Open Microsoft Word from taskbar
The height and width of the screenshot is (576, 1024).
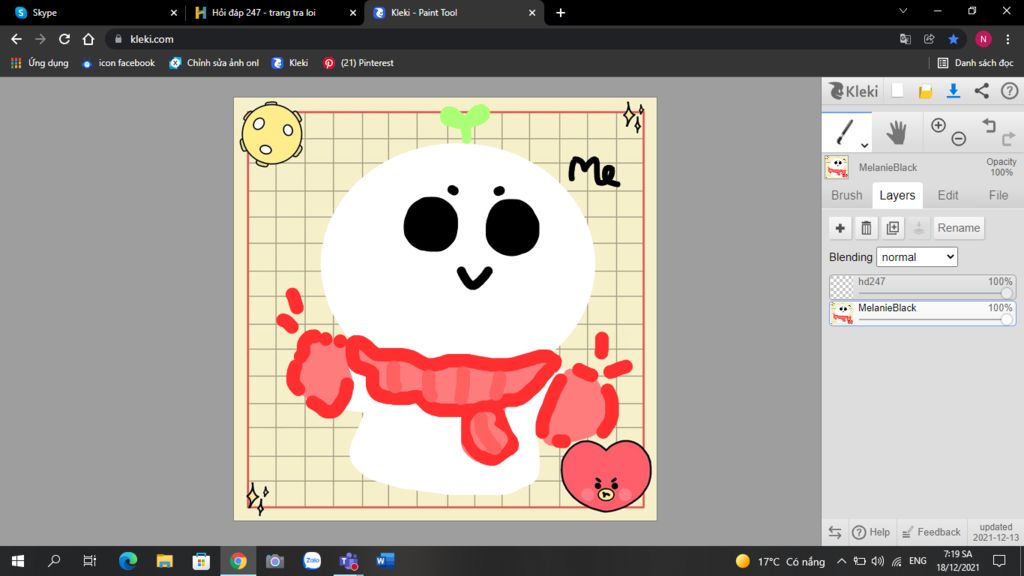point(385,561)
